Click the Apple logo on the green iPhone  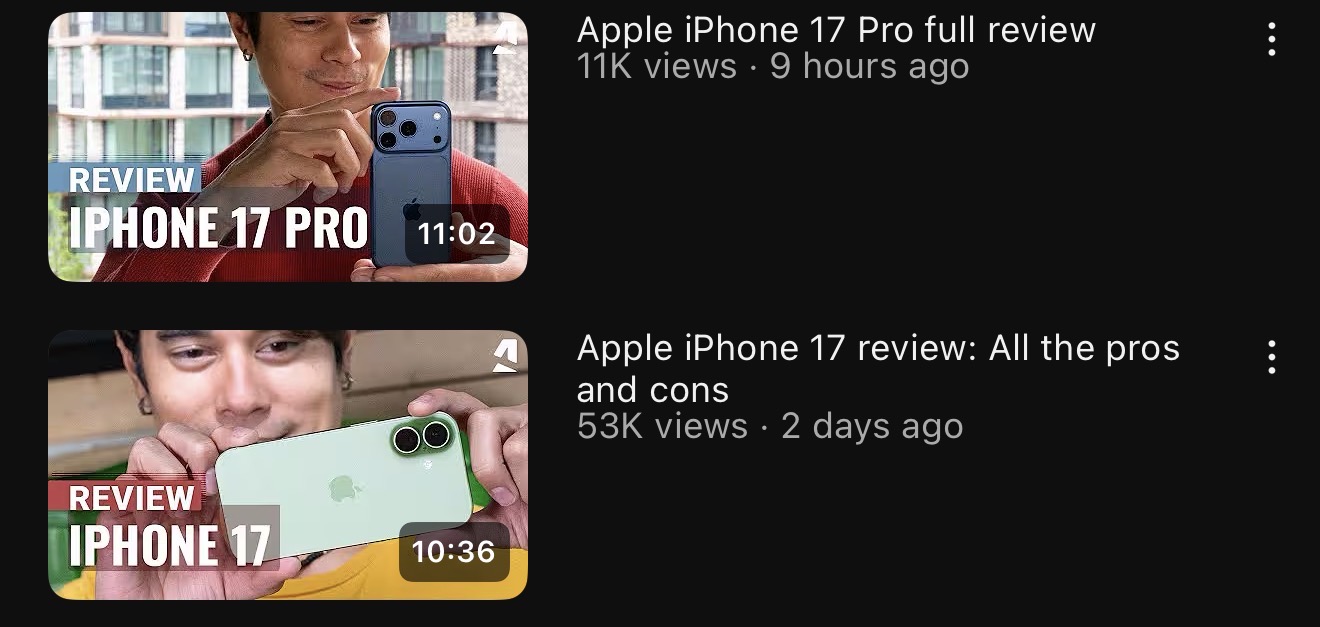click(344, 489)
